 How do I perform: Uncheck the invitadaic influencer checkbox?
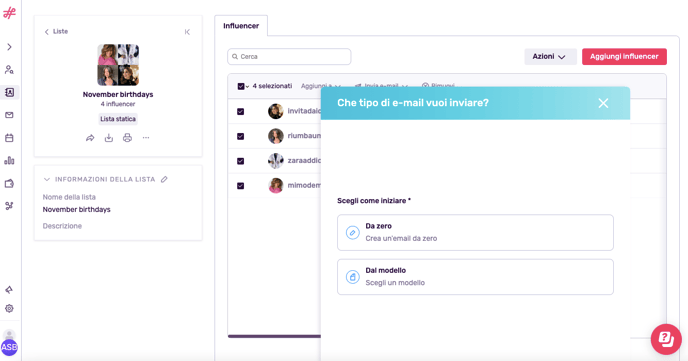pos(240,112)
